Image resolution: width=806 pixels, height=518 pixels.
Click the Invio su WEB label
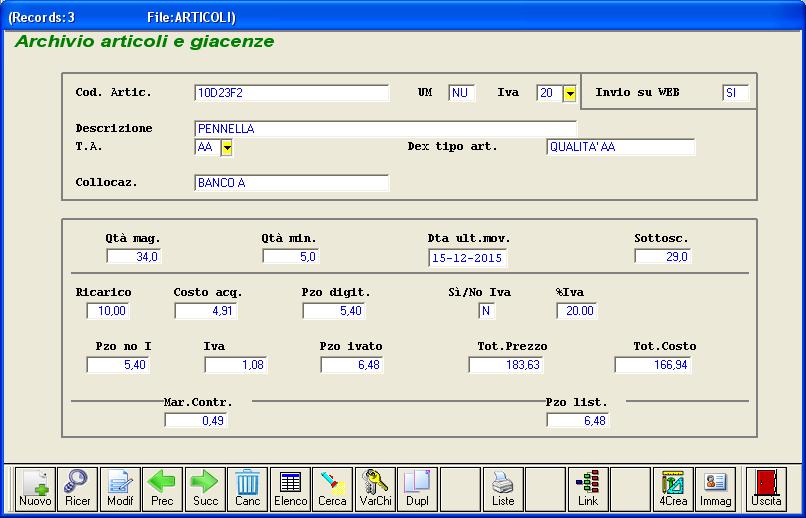[x=637, y=92]
